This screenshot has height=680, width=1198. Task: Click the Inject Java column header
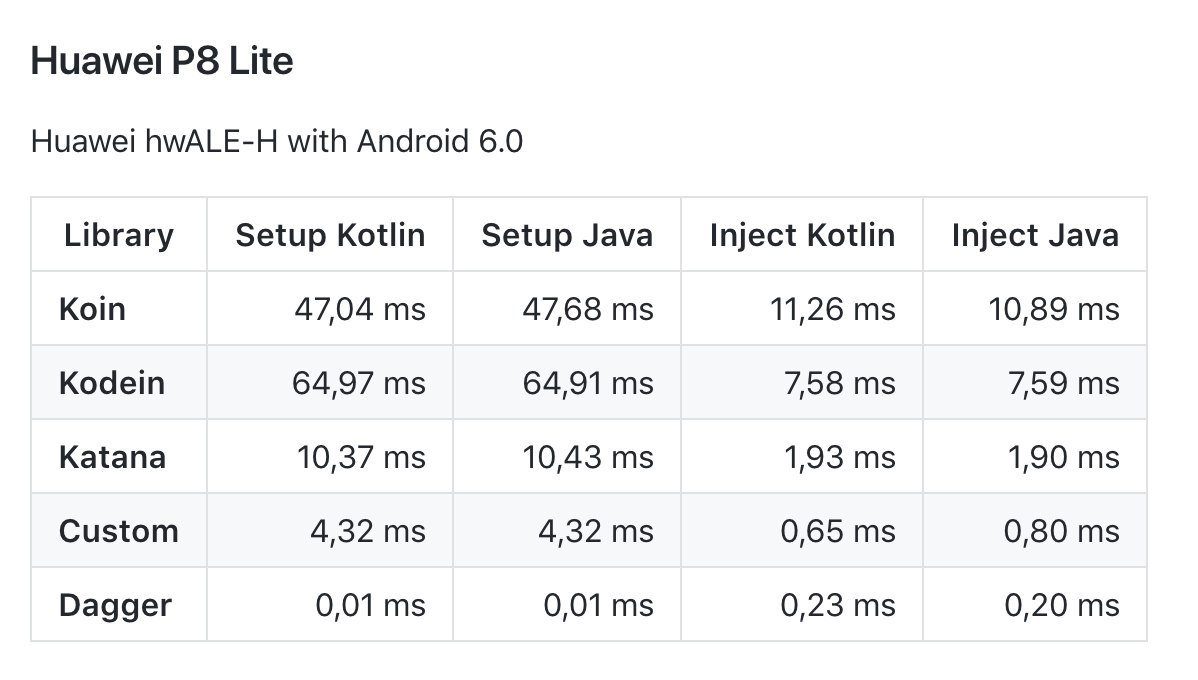click(1035, 235)
